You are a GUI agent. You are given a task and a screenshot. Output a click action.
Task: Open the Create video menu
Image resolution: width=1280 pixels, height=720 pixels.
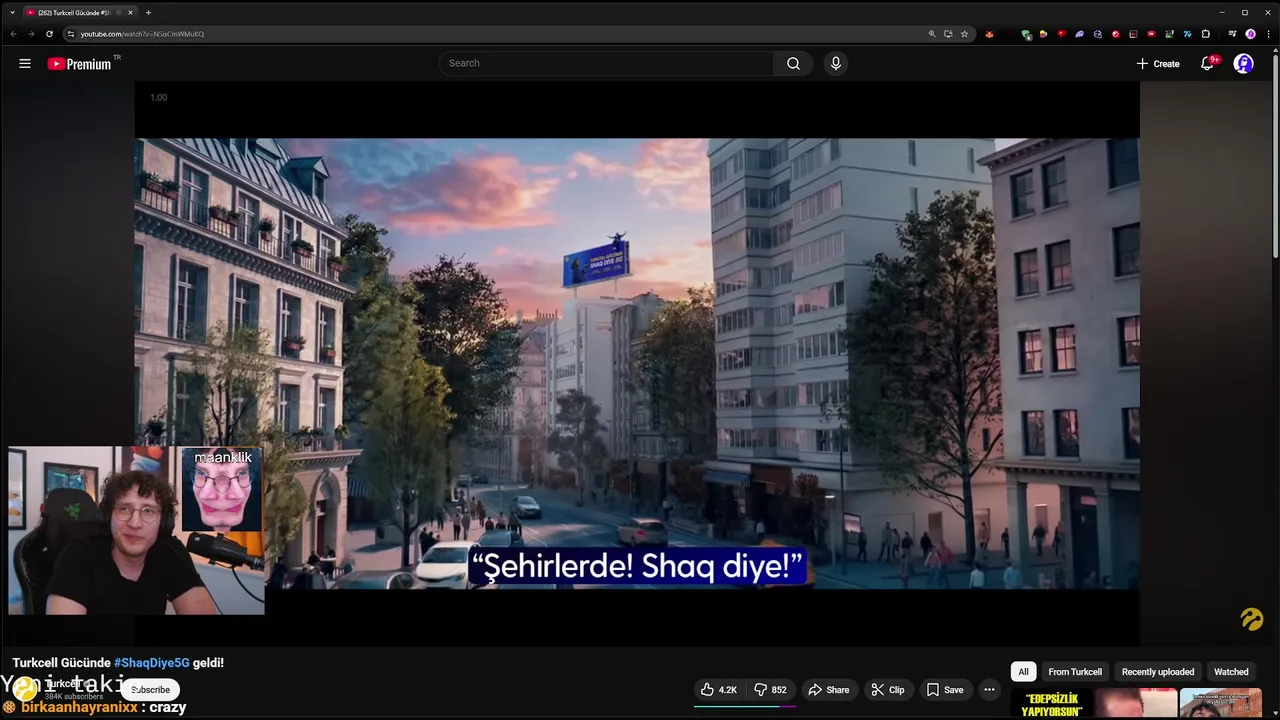1158,63
